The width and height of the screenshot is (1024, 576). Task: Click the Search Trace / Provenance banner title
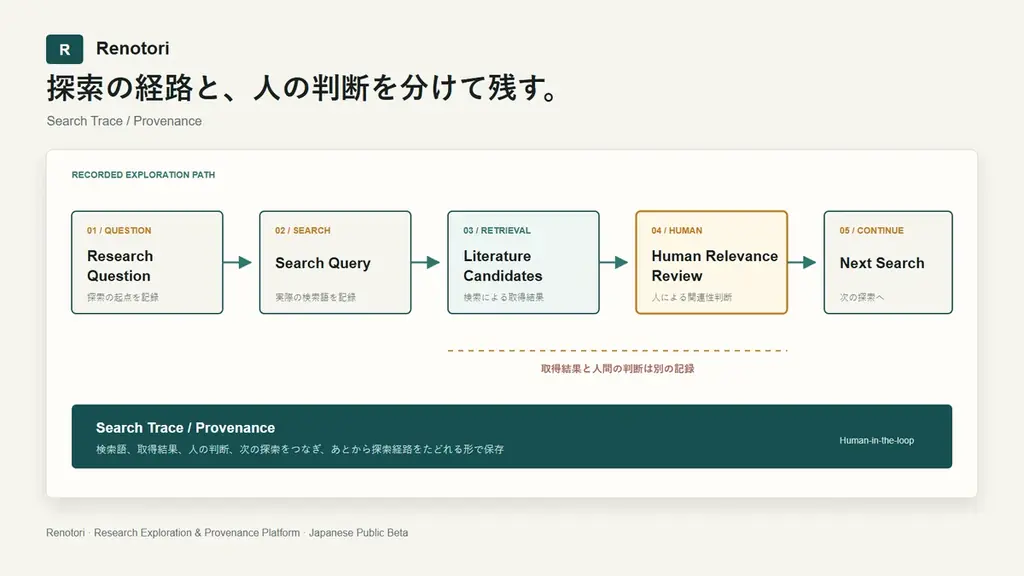pos(185,428)
